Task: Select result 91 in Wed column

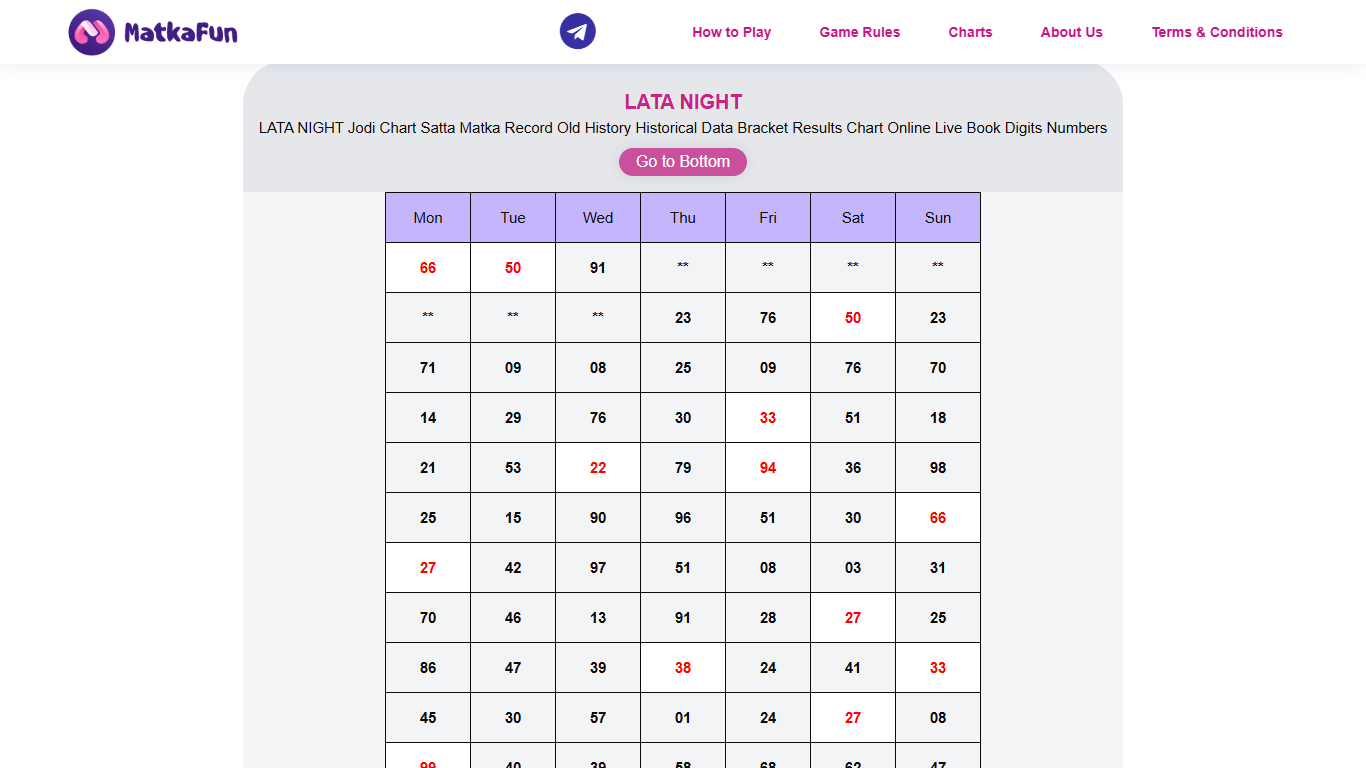Action: 597,267
